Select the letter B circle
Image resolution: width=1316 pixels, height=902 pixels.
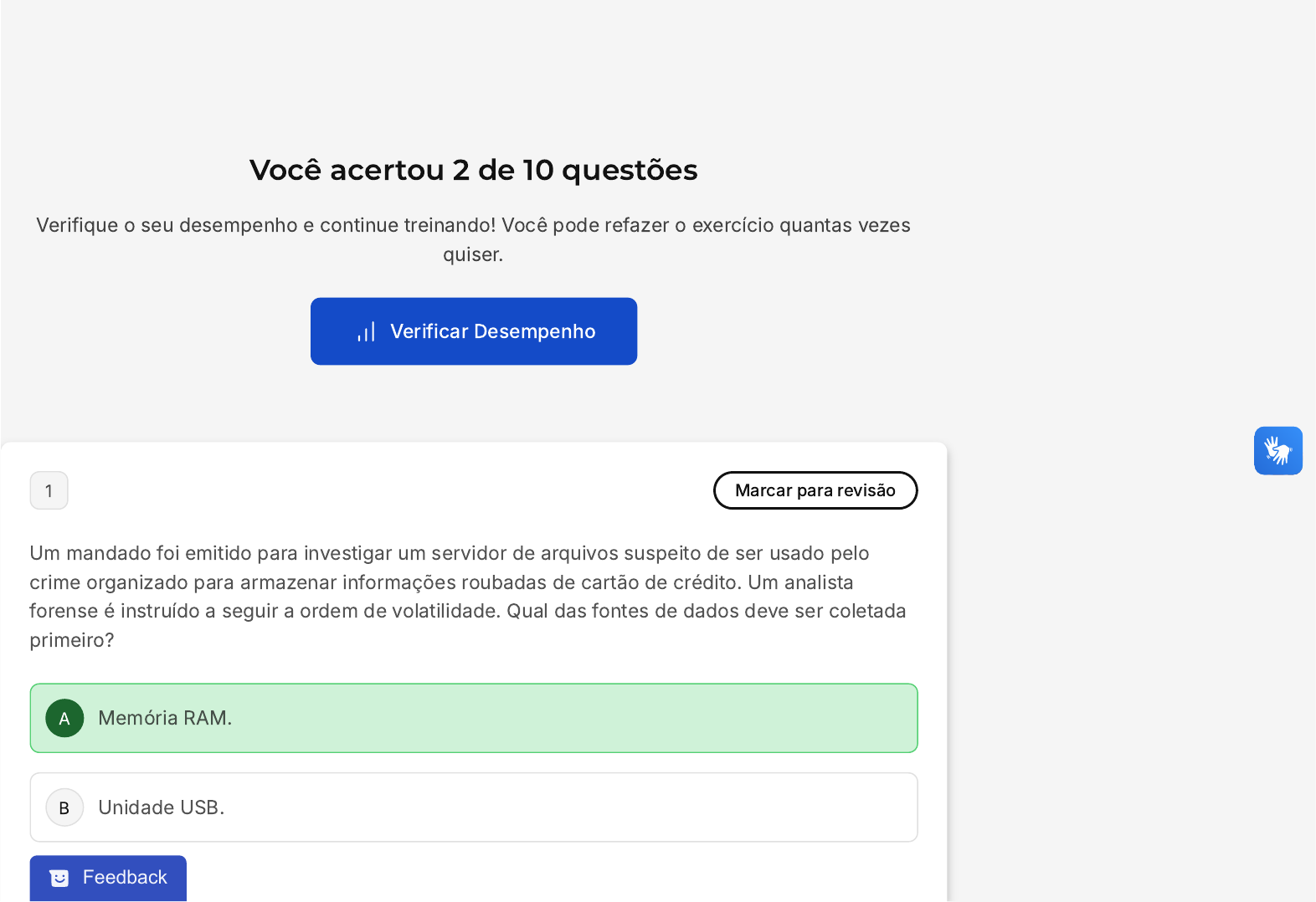point(64,807)
